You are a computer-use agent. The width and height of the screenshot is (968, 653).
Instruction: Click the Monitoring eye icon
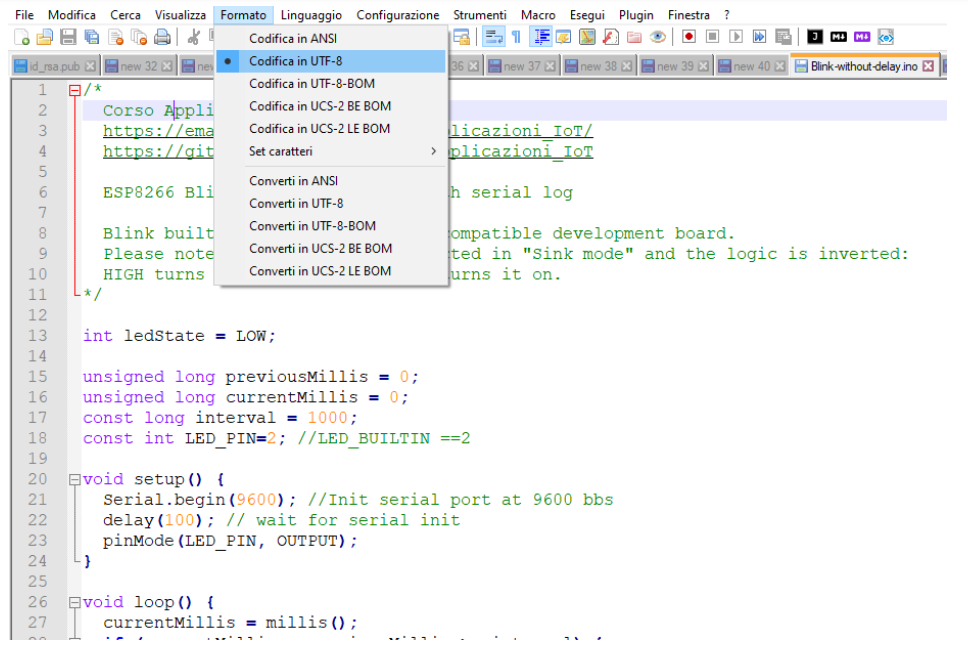click(657, 37)
